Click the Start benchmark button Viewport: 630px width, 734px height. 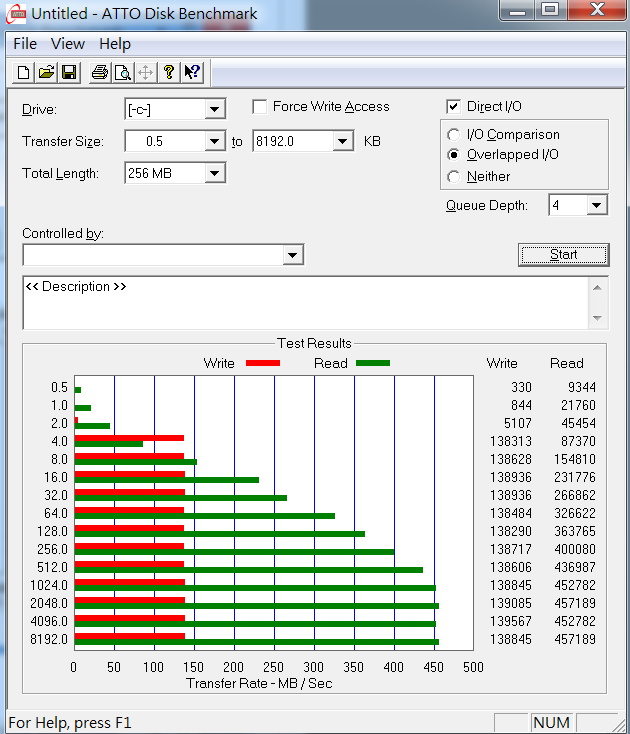(x=564, y=255)
